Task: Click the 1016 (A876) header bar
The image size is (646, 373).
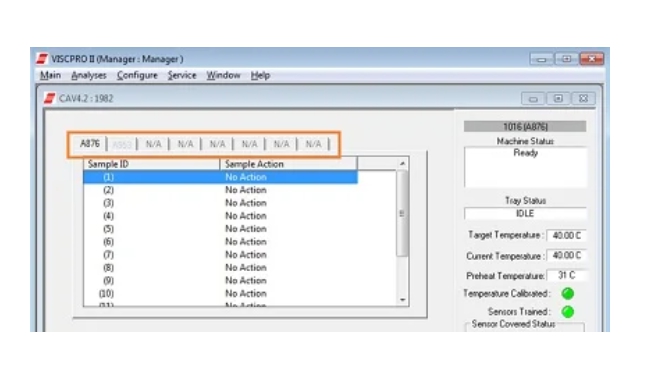Action: 525,127
